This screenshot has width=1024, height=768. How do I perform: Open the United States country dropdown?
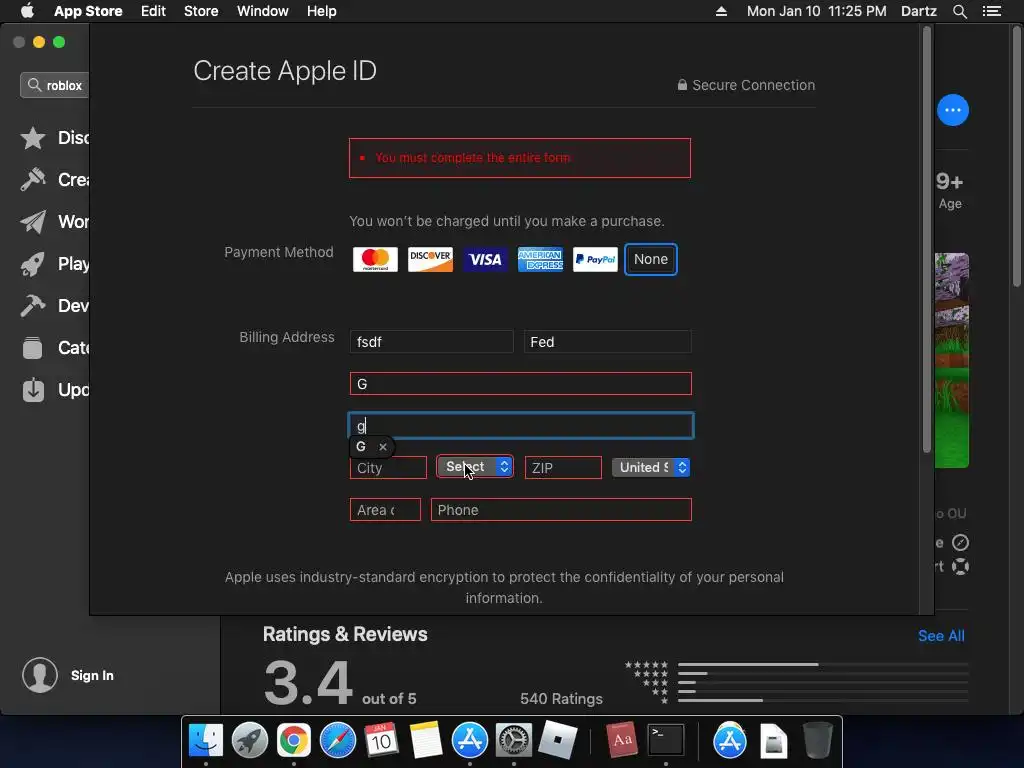650,468
